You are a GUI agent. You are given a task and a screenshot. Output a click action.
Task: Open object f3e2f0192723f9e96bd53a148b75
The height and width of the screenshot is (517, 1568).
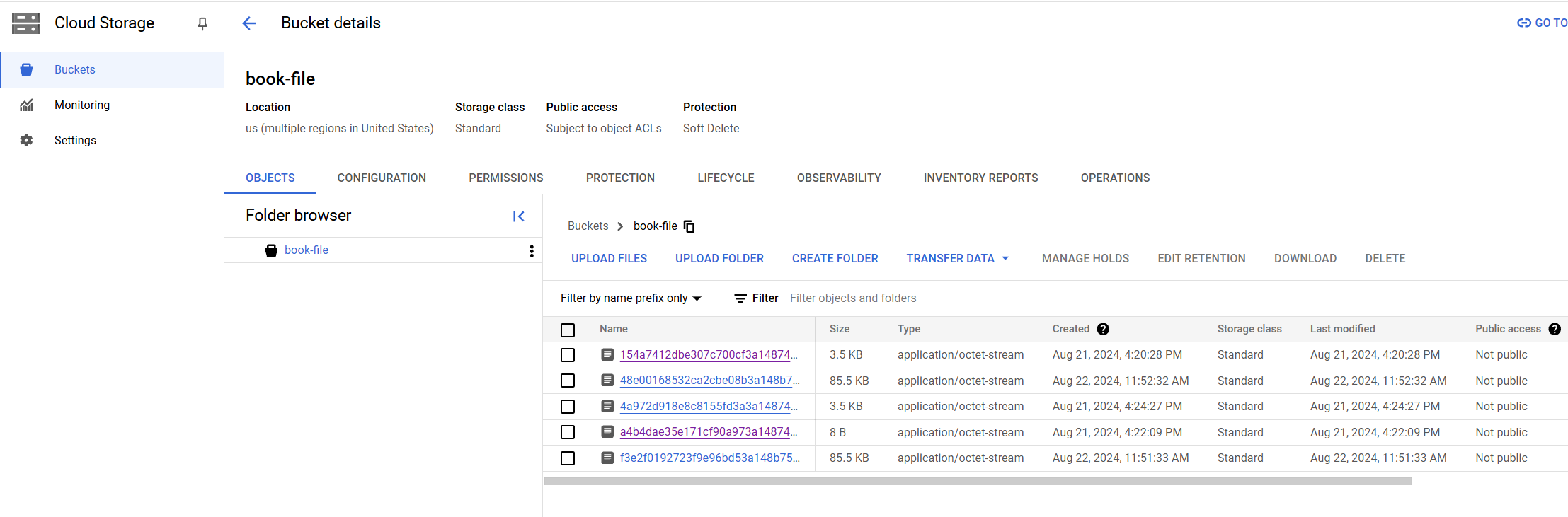click(x=709, y=458)
